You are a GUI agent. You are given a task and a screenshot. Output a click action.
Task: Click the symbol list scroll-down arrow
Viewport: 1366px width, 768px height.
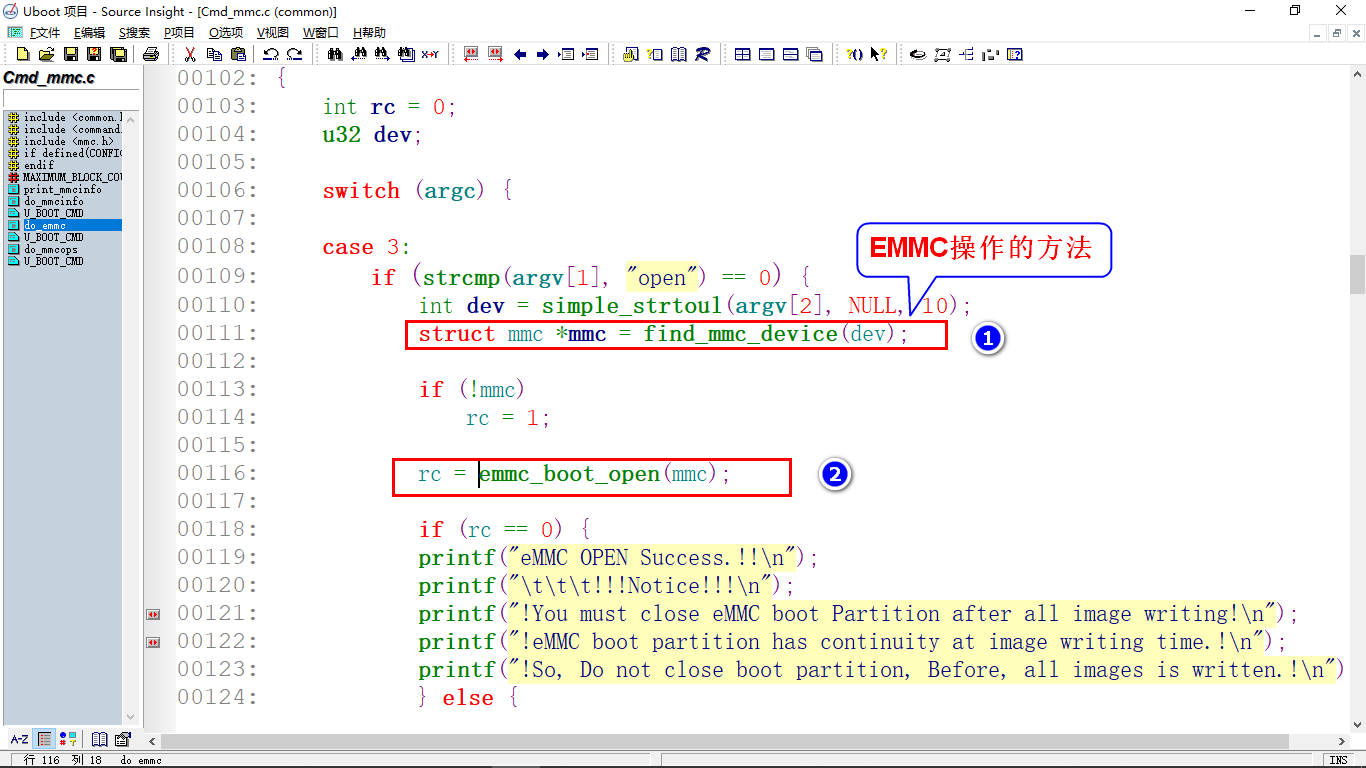click(x=130, y=717)
